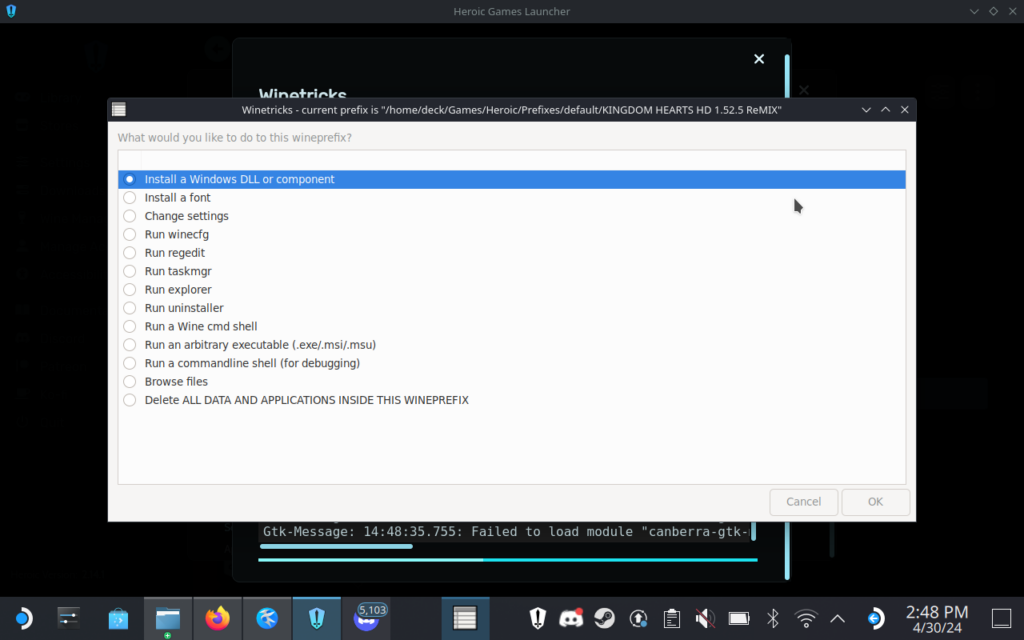Select Delete ALL DATA AND APPLICATIONS option
This screenshot has width=1024, height=640.
click(x=511, y=400)
